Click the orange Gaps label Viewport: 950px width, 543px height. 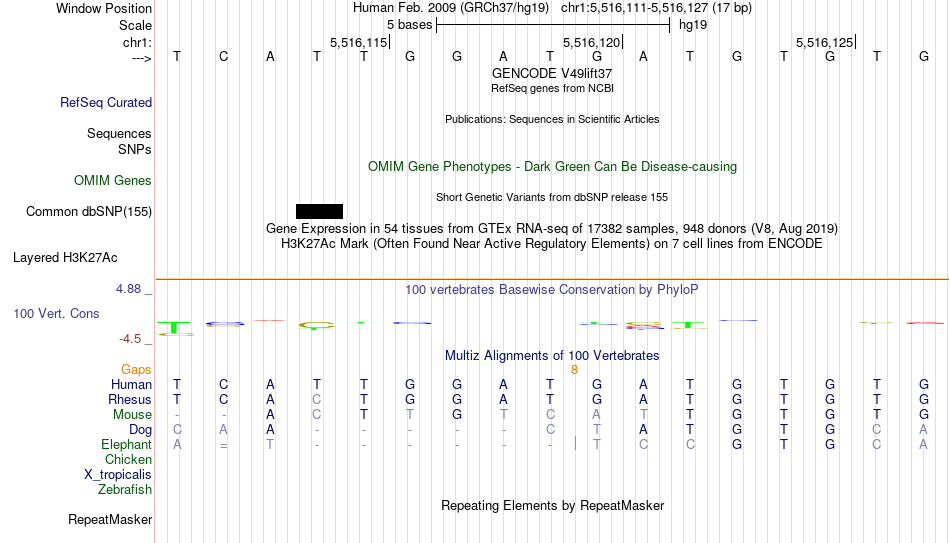(136, 370)
